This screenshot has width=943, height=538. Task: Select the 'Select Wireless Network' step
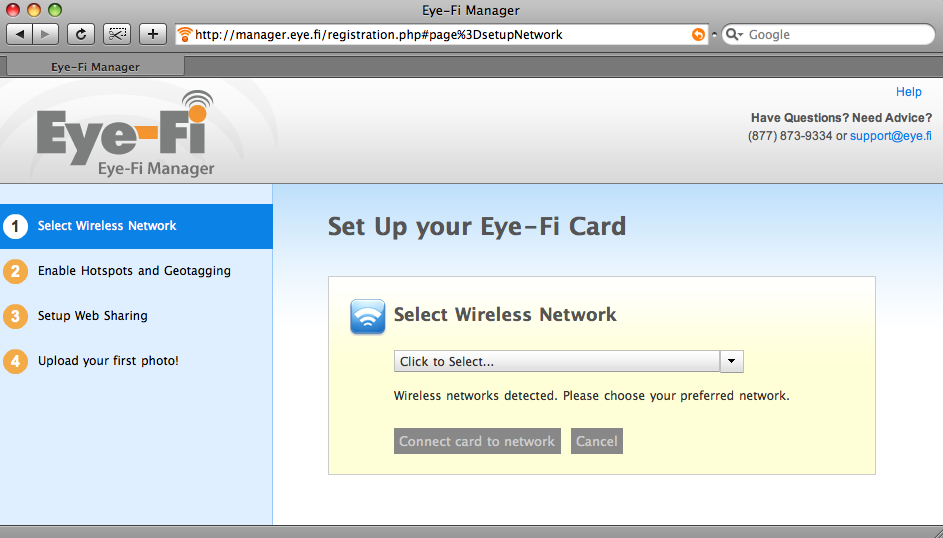(137, 226)
